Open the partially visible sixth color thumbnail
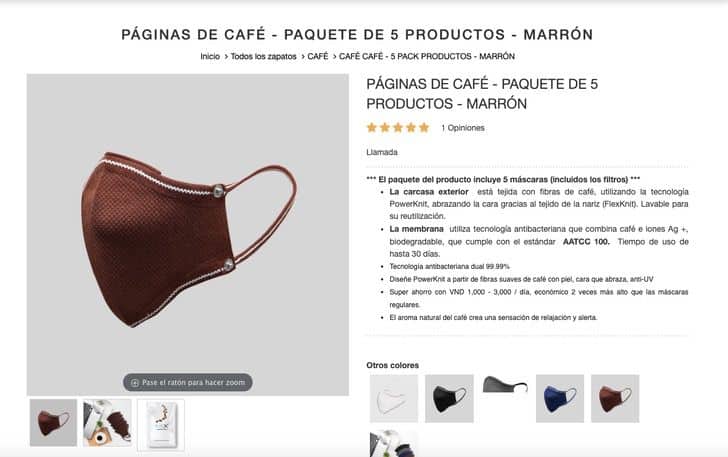This screenshot has height=457, width=728. [x=394, y=444]
